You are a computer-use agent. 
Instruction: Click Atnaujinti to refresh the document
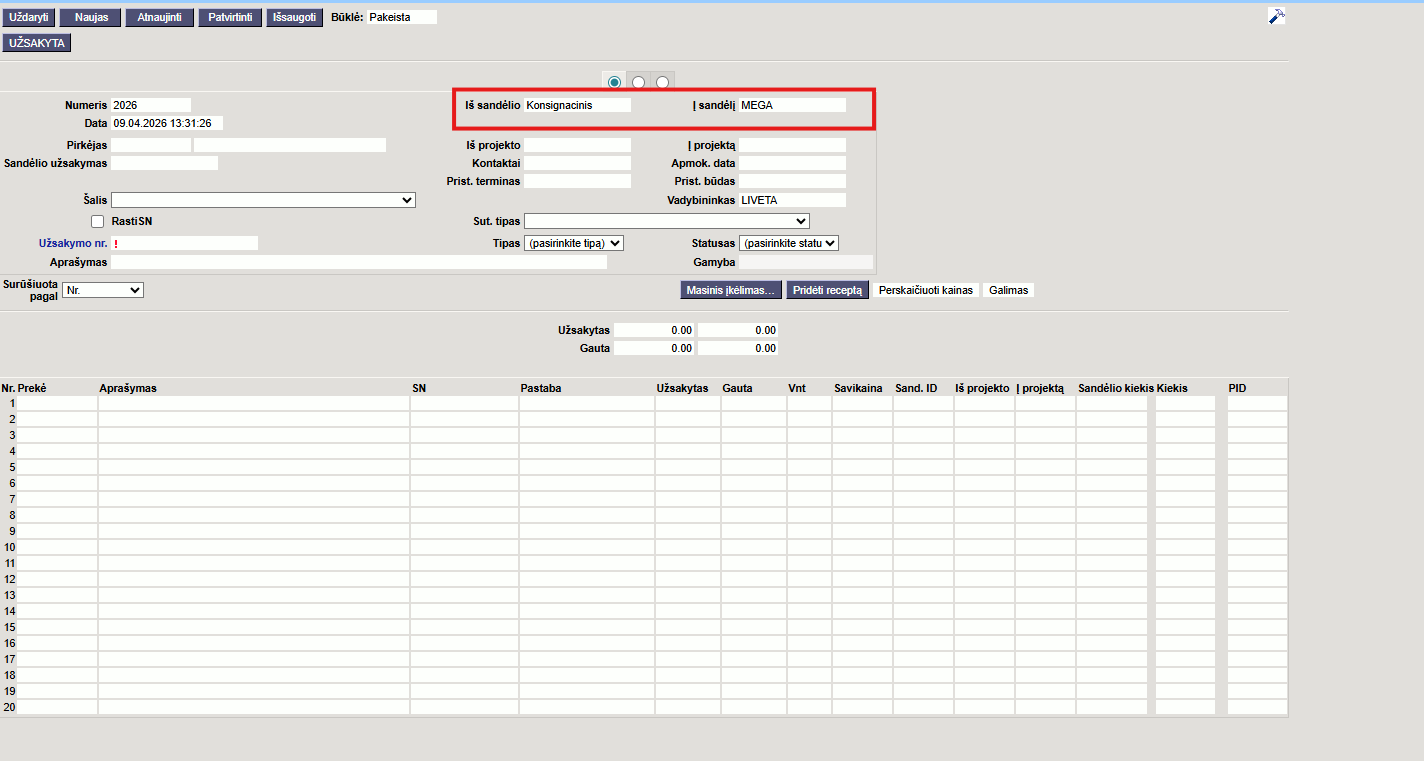point(159,18)
